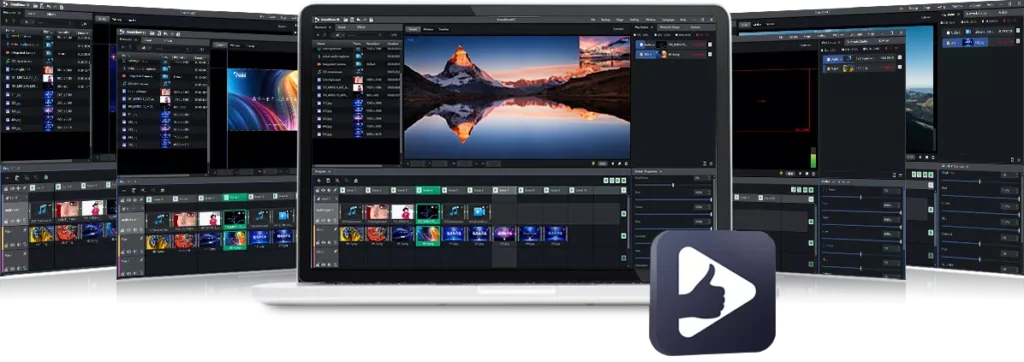Image resolution: width=1024 pixels, height=362 pixels.
Task: Select the green highlighted Scene 4 header
Action: tap(428, 190)
